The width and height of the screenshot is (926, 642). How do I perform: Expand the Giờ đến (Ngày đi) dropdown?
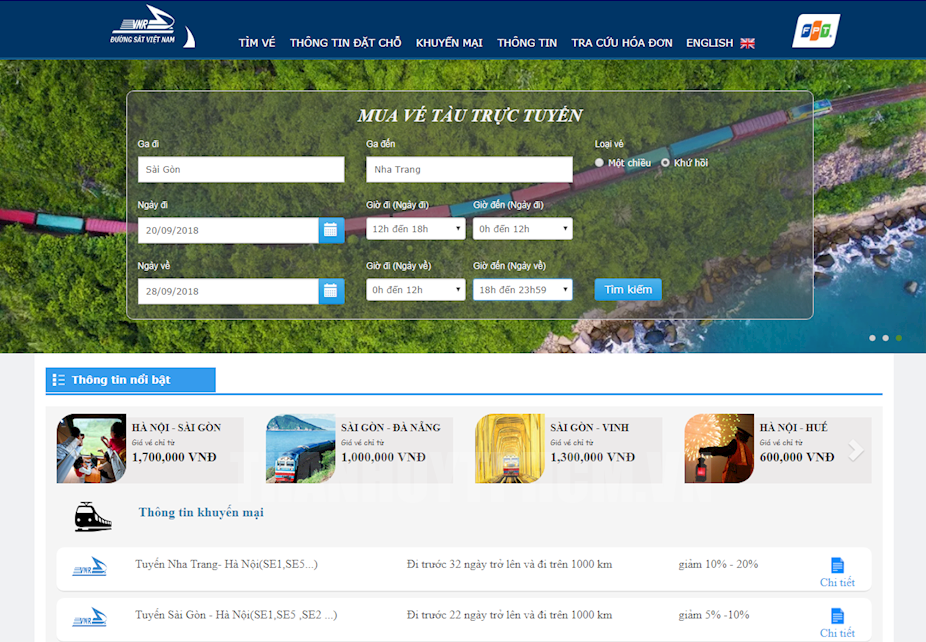(522, 229)
